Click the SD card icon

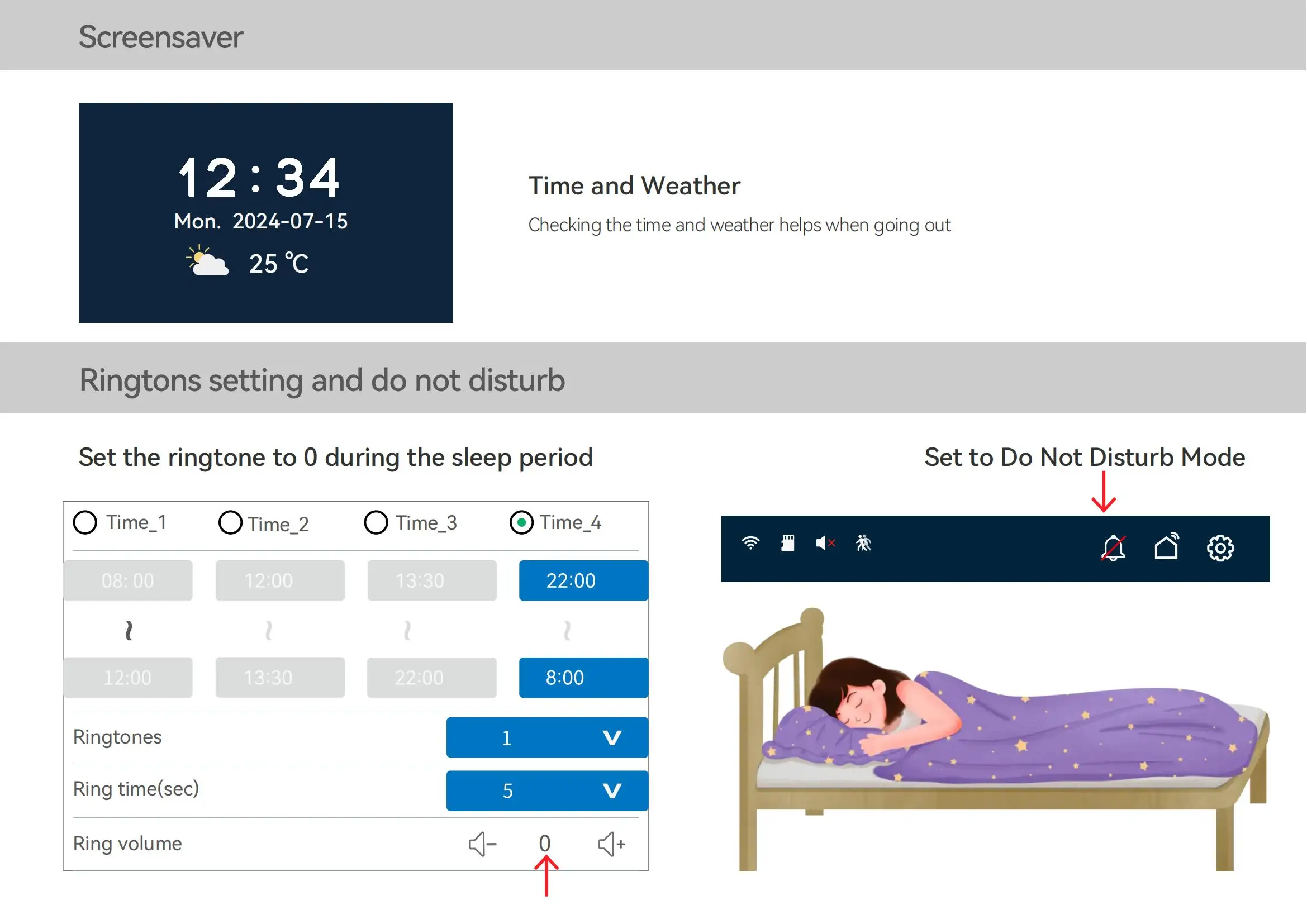pos(788,544)
